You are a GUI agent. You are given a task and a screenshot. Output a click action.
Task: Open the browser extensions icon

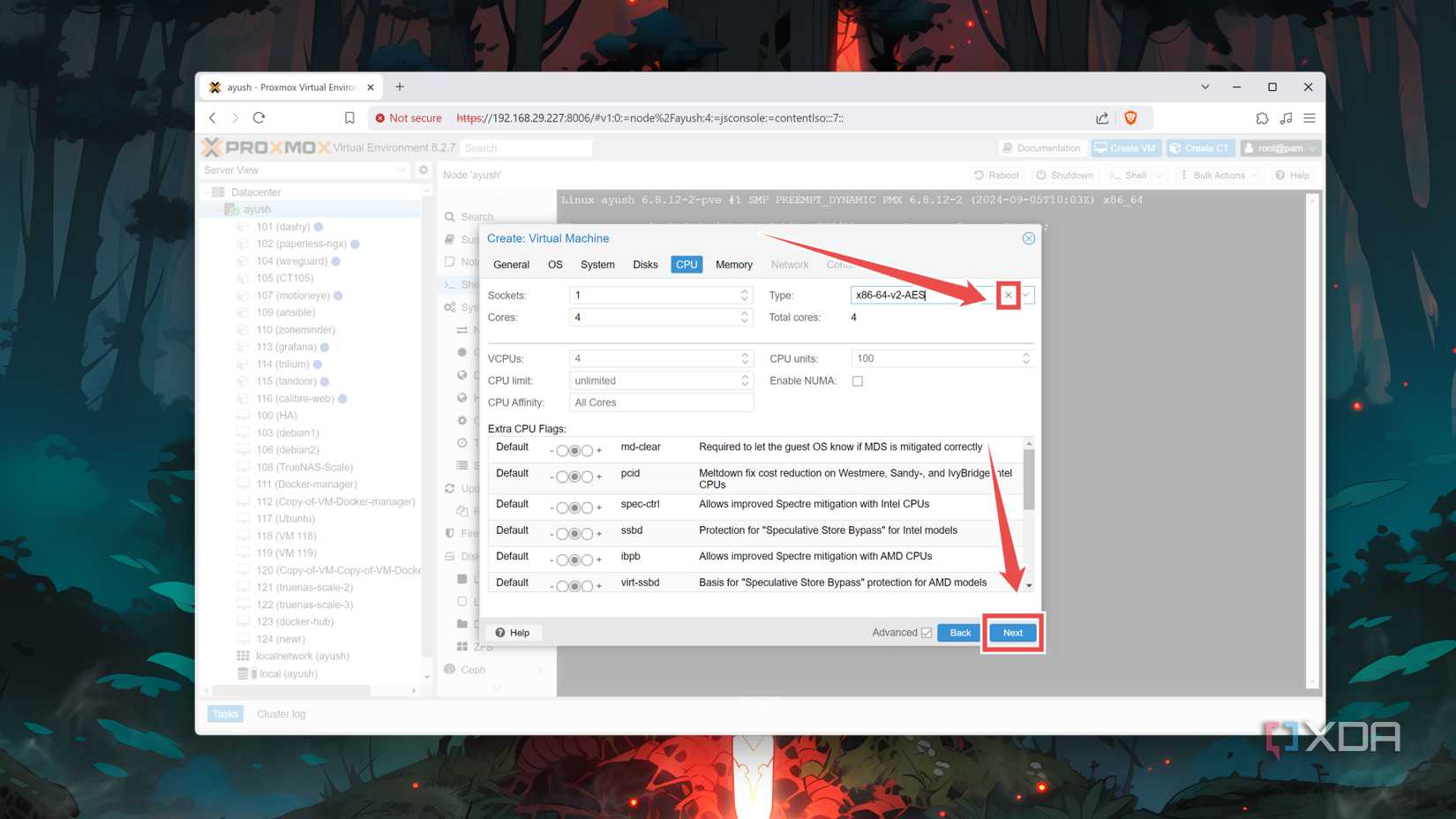(x=1262, y=117)
